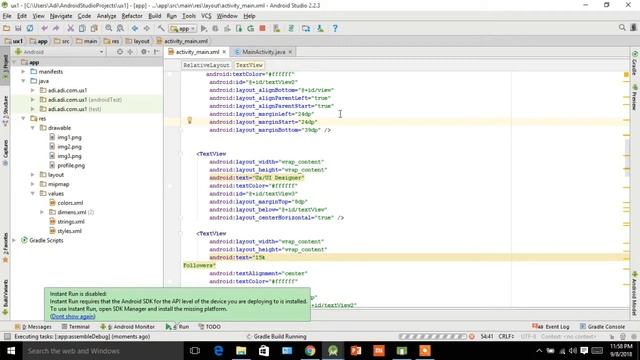Click the yellow lightbulb intention icon
This screenshot has height=360, width=640.
189,120
